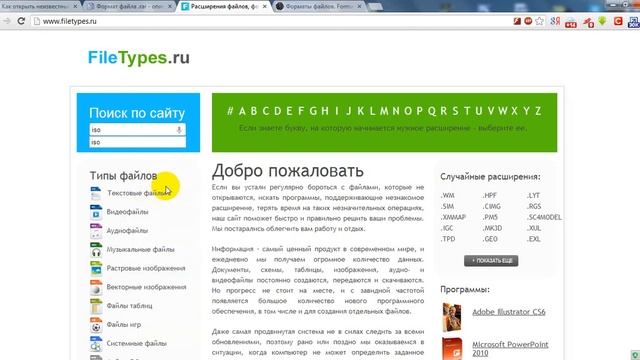
Task: Click the Adobe Illustrator box thumbnail
Action: coord(452,317)
